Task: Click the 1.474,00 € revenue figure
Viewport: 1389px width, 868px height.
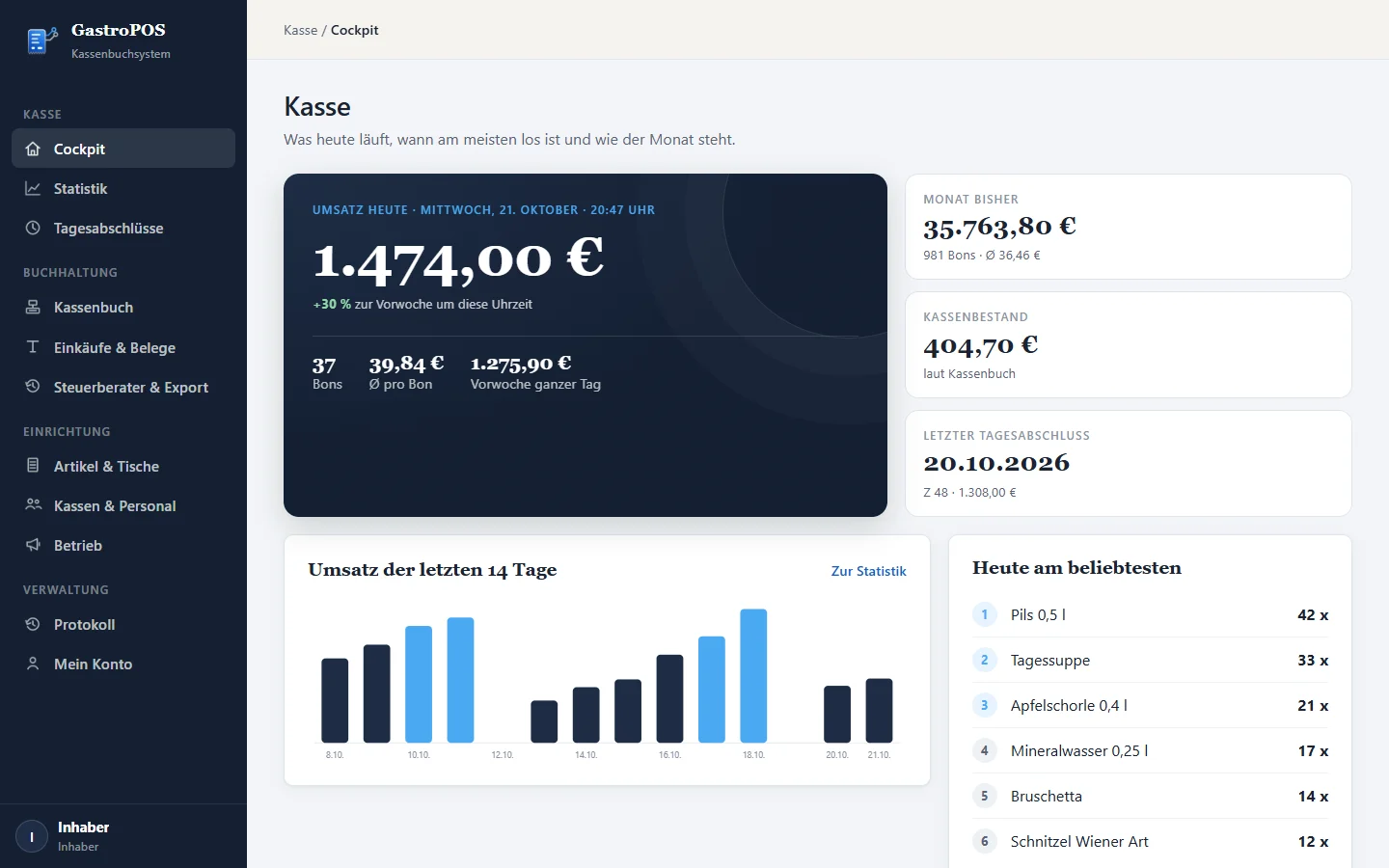Action: point(458,260)
